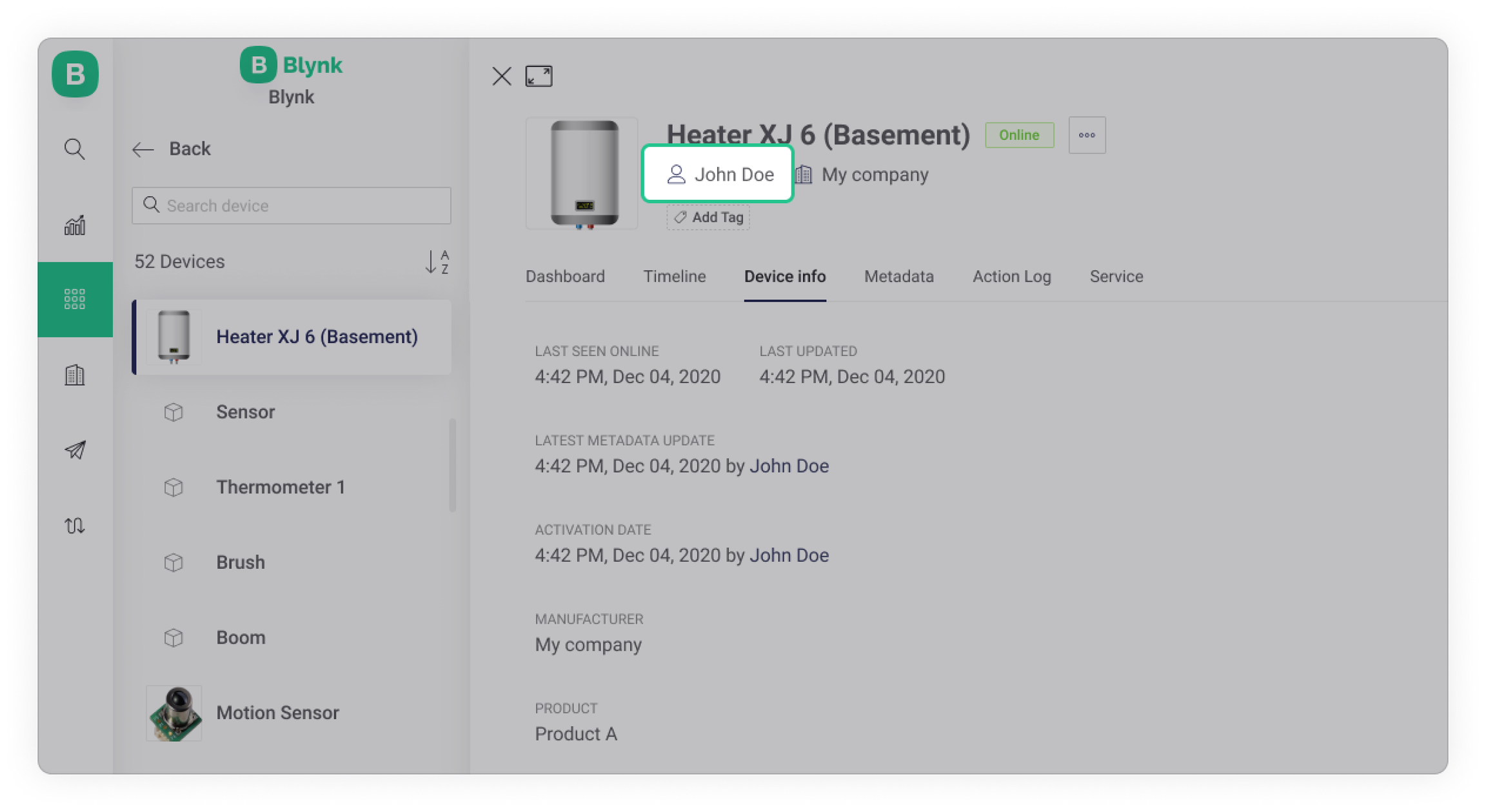Open the three-dots device actions menu
1486x812 pixels.
[x=1087, y=135]
